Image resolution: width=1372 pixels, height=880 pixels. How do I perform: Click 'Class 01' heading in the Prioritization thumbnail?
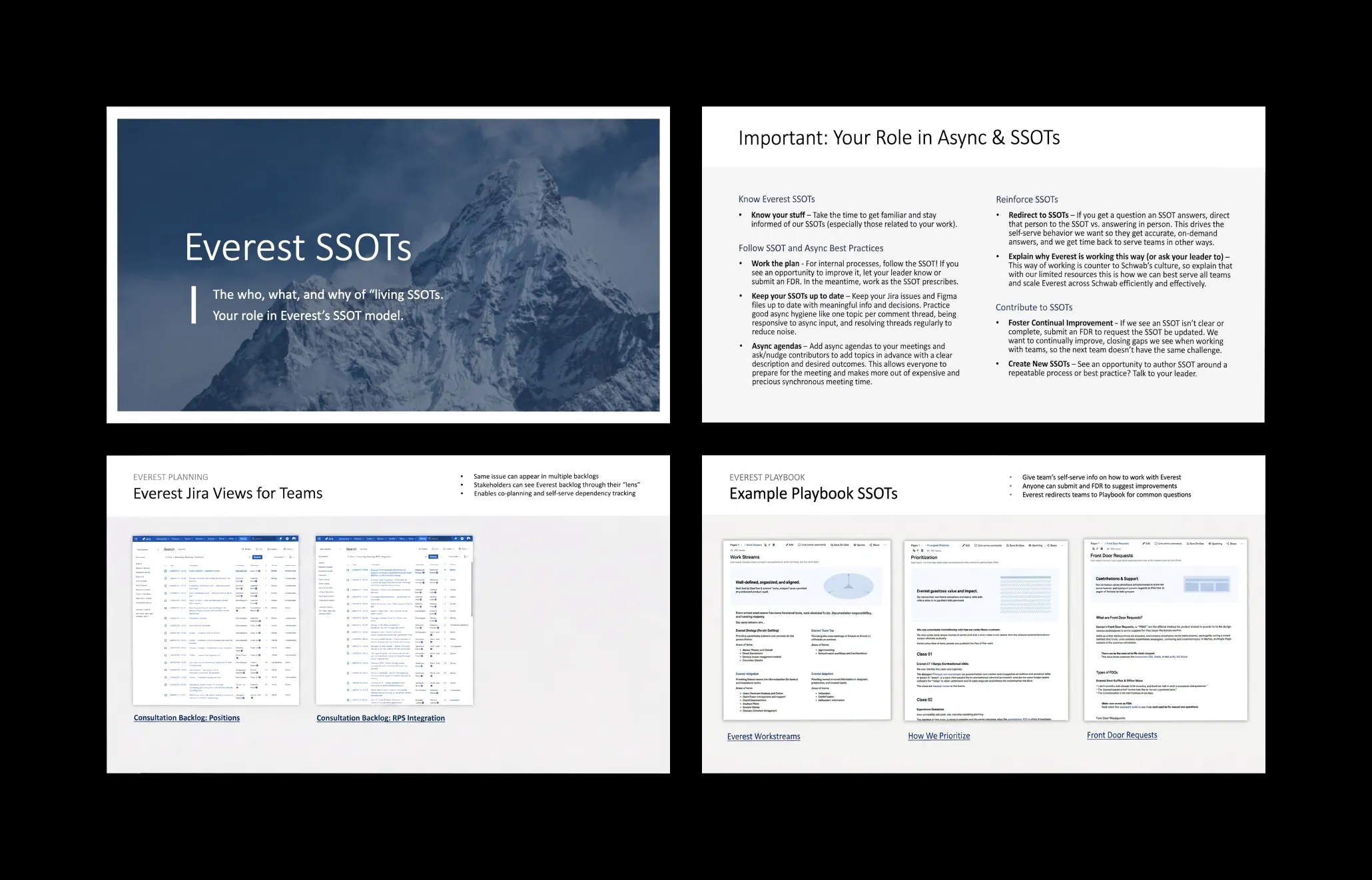[924, 654]
